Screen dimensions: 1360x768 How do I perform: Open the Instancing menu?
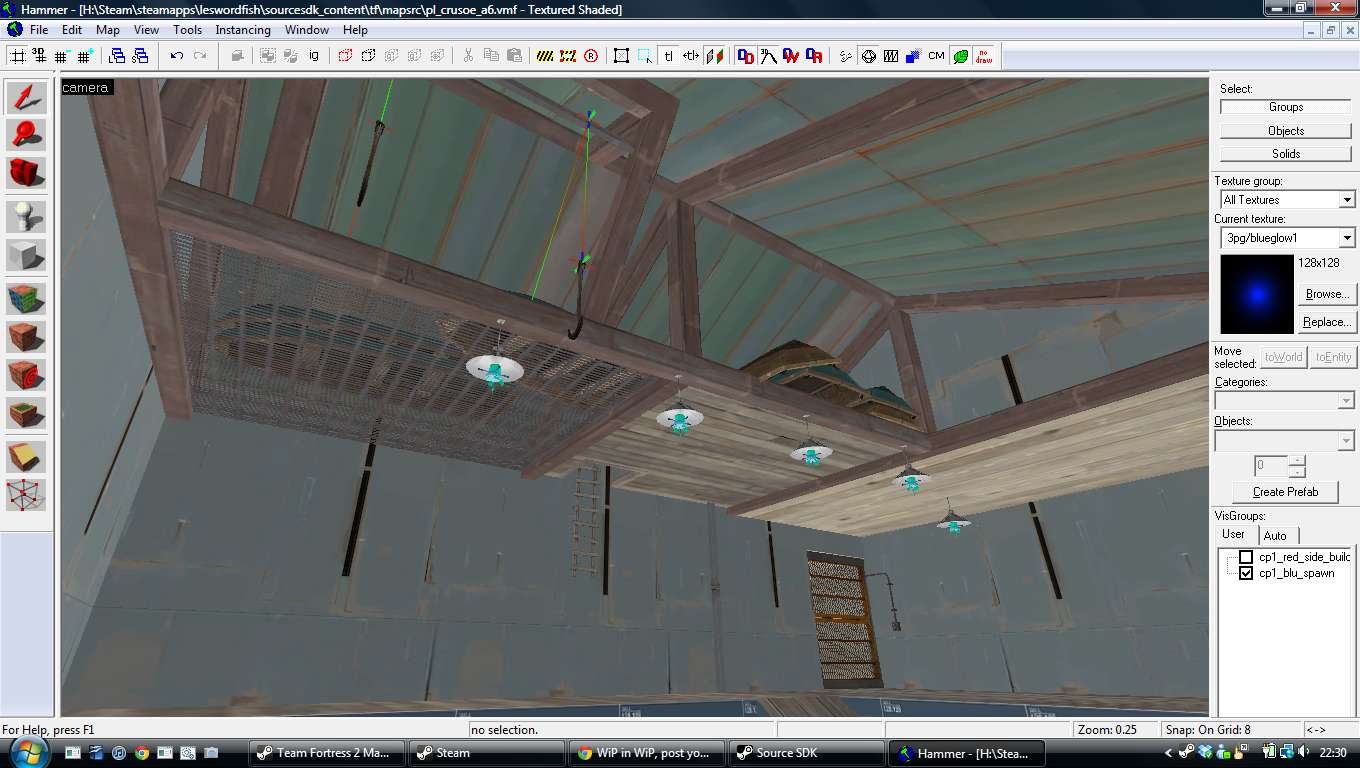tap(243, 30)
